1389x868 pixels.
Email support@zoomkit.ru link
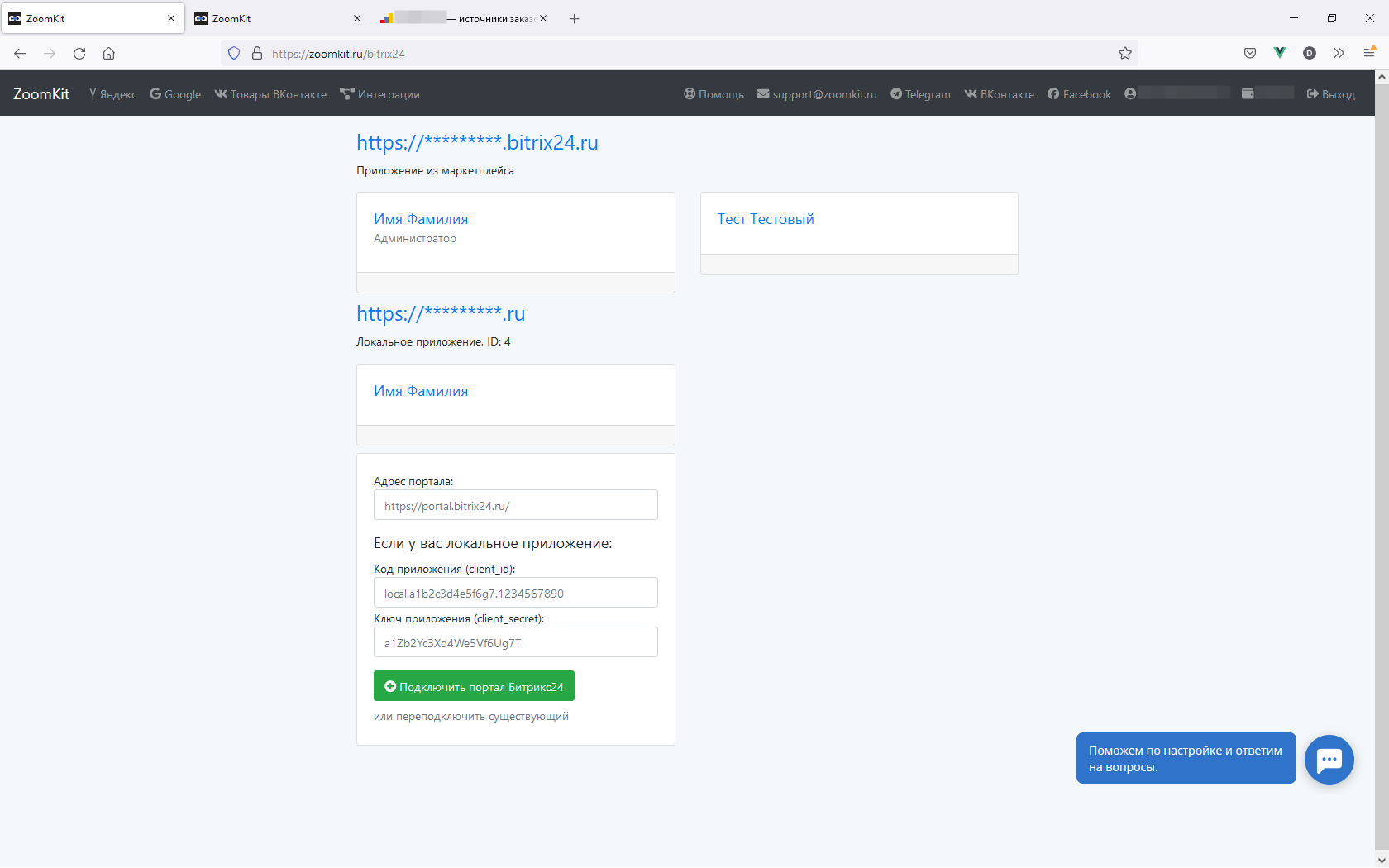coord(817,94)
